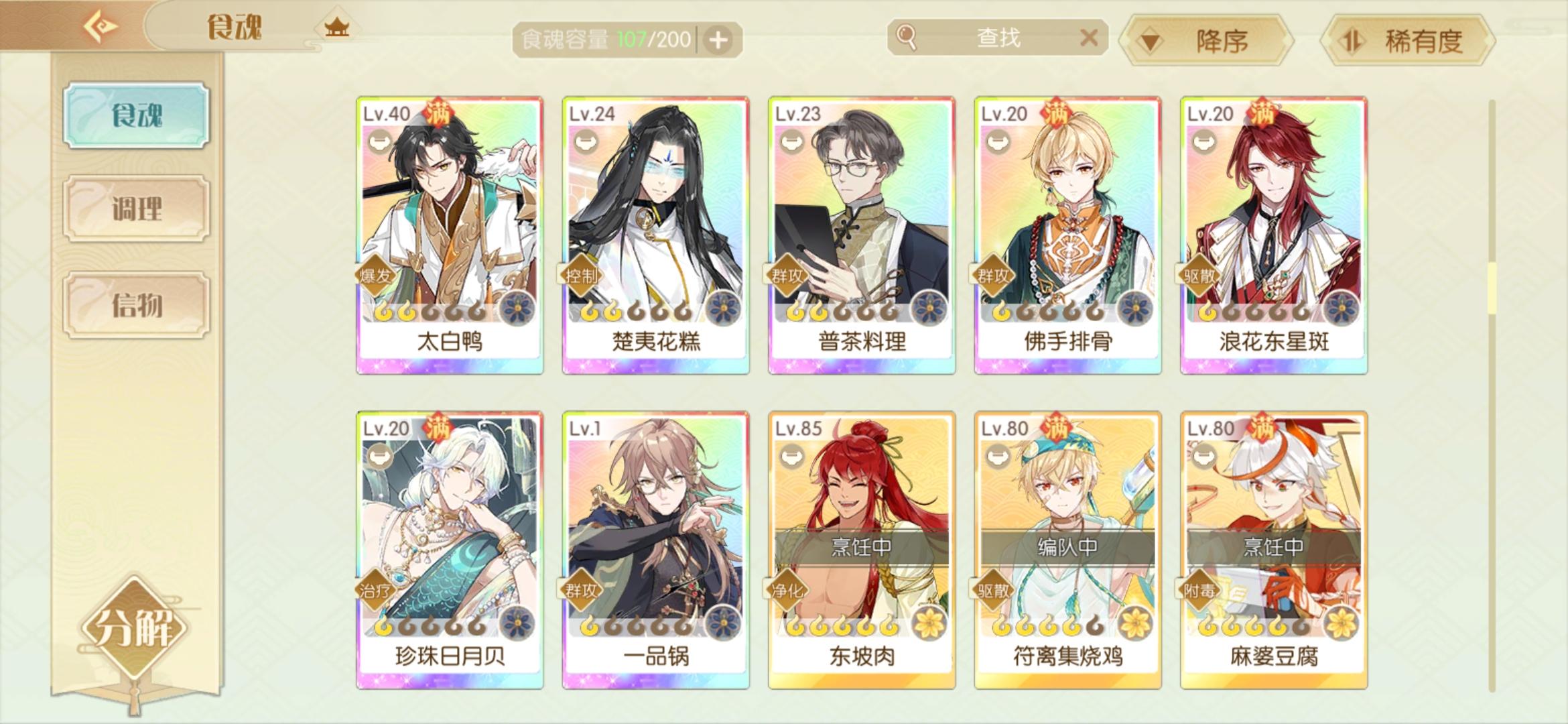Open 稀有度 sort criteria dropdown
The image size is (1568, 724).
[1407, 41]
